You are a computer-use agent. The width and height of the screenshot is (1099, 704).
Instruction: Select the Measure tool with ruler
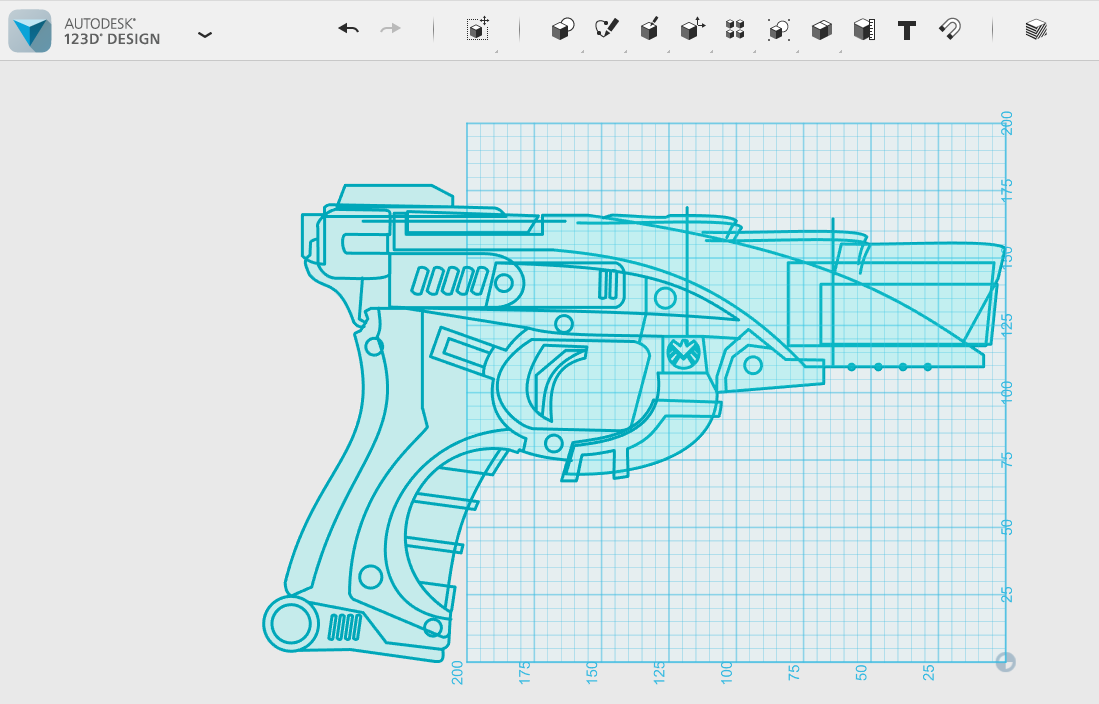point(864,30)
